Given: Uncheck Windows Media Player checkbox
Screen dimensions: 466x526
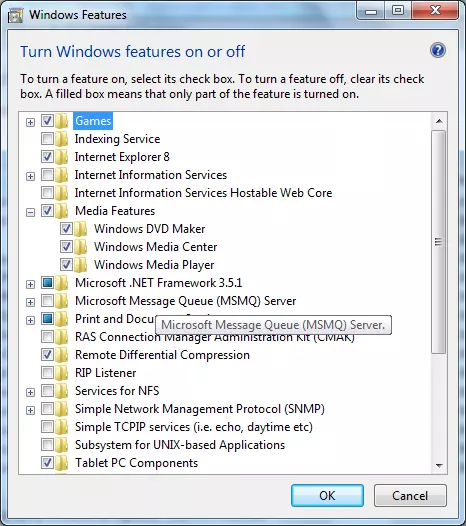Looking at the screenshot, I should [x=66, y=265].
